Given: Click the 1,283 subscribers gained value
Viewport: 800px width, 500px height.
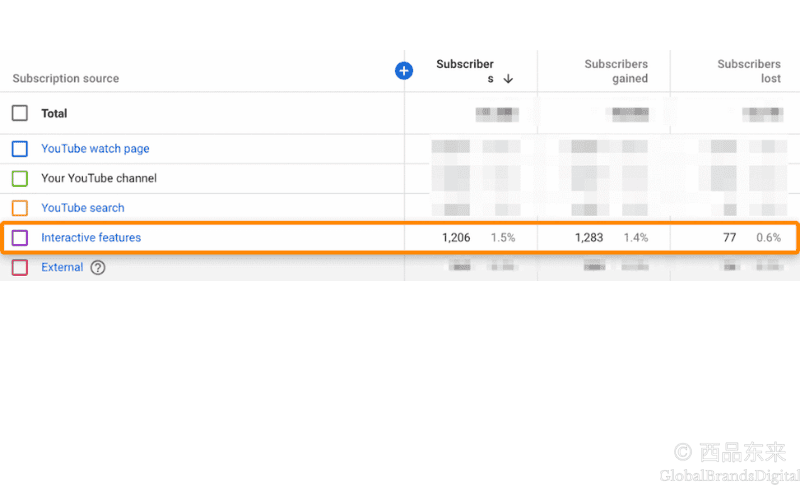Looking at the screenshot, I should 589,238.
